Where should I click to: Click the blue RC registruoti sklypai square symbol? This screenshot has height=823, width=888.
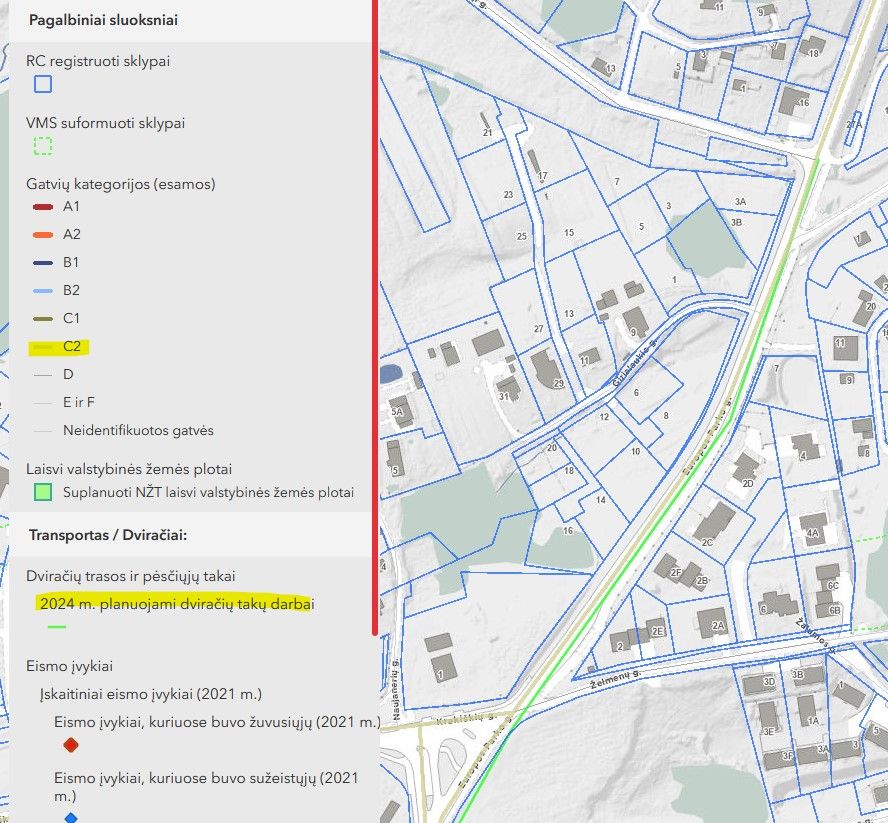[43, 85]
